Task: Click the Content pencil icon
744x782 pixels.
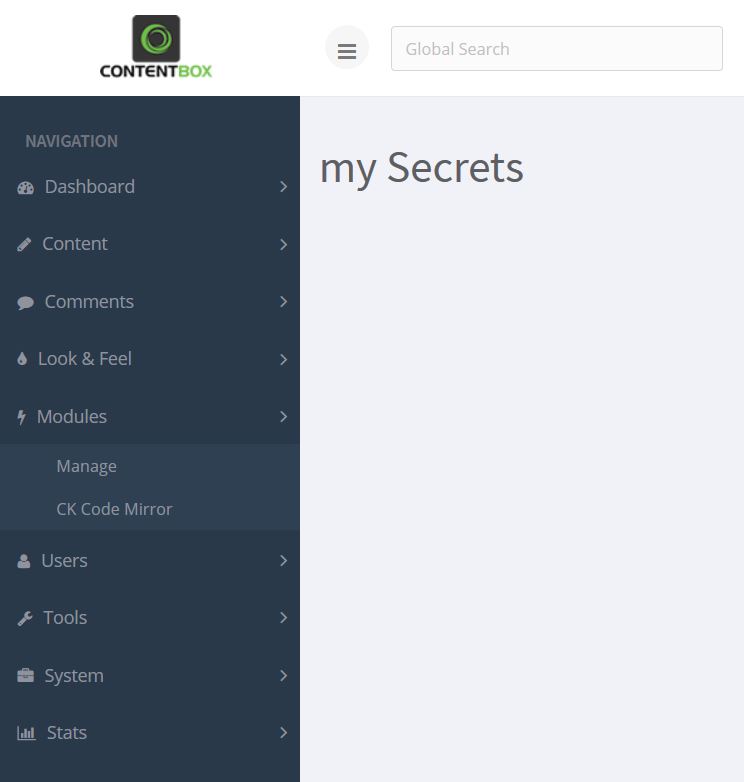Action: click(x=24, y=244)
